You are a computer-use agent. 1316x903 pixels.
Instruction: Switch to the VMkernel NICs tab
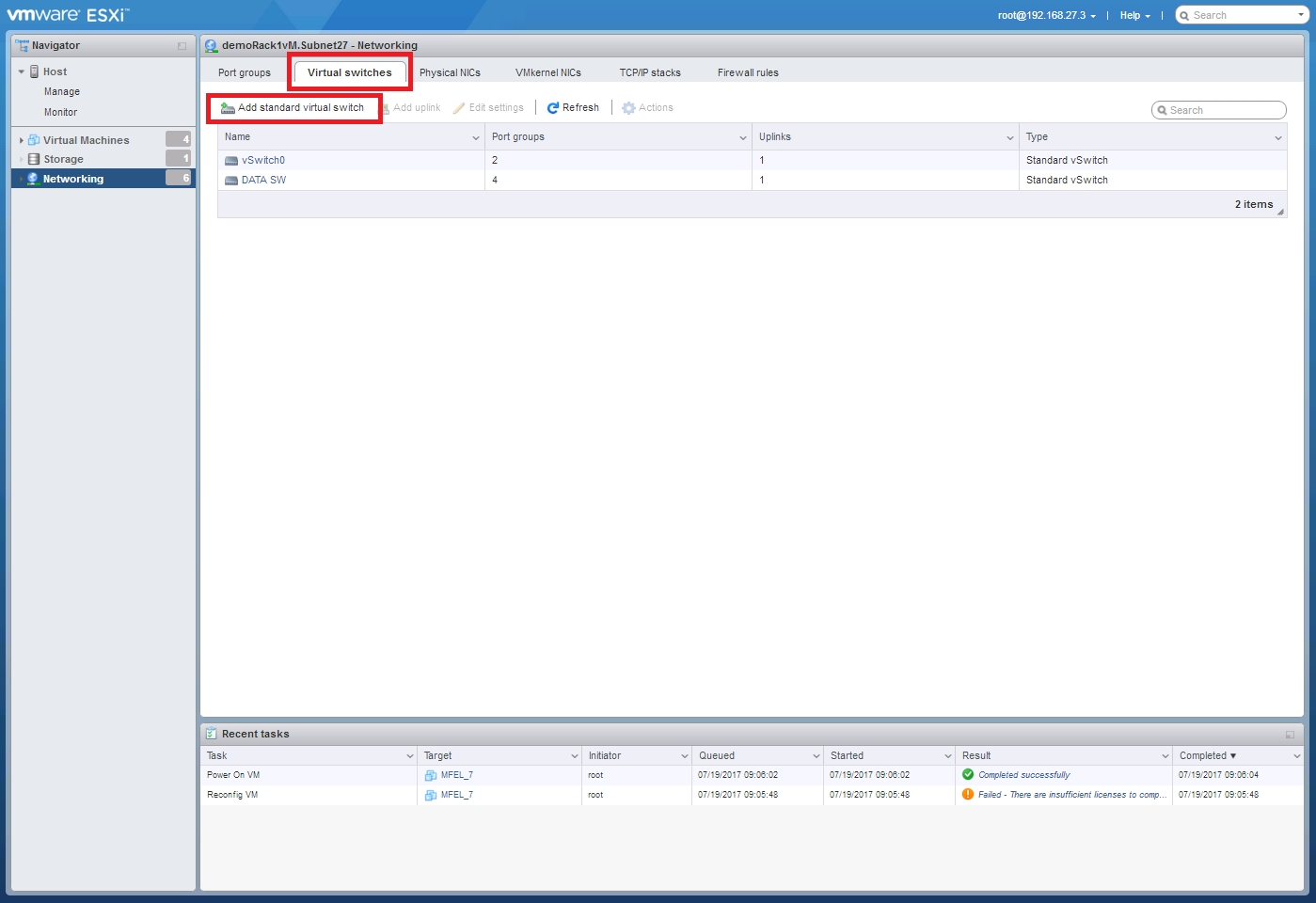pyautogui.click(x=548, y=72)
